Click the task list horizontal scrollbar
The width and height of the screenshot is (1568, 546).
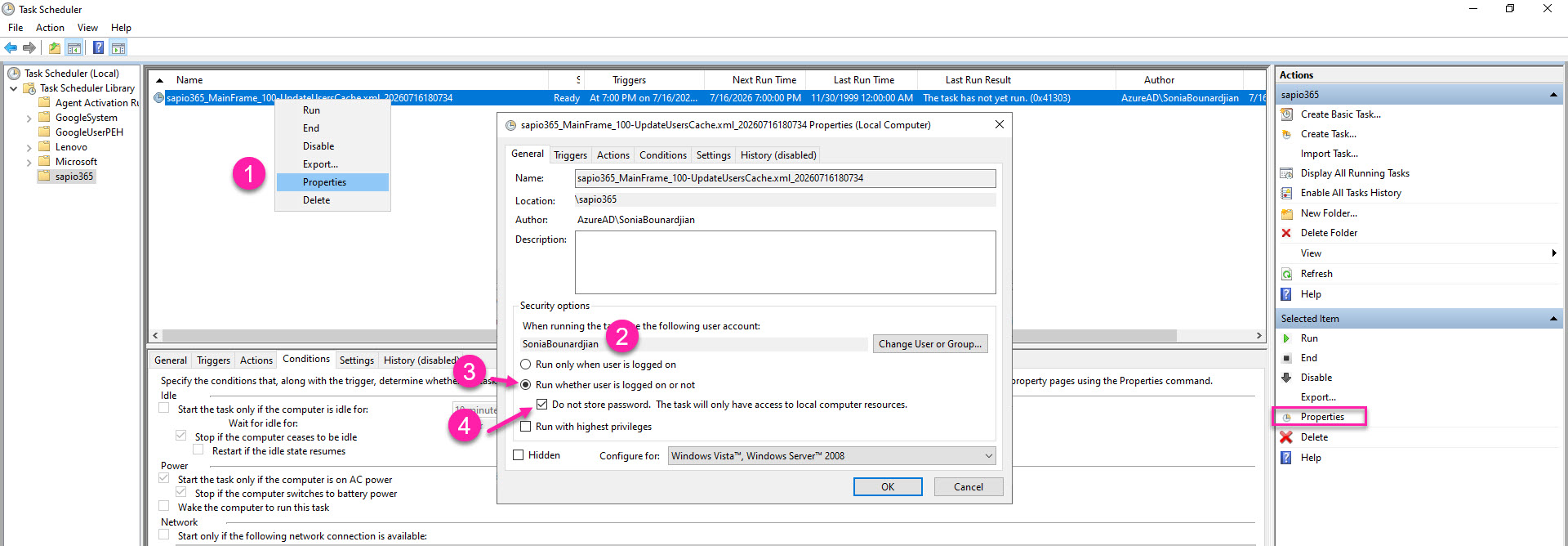click(x=670, y=336)
